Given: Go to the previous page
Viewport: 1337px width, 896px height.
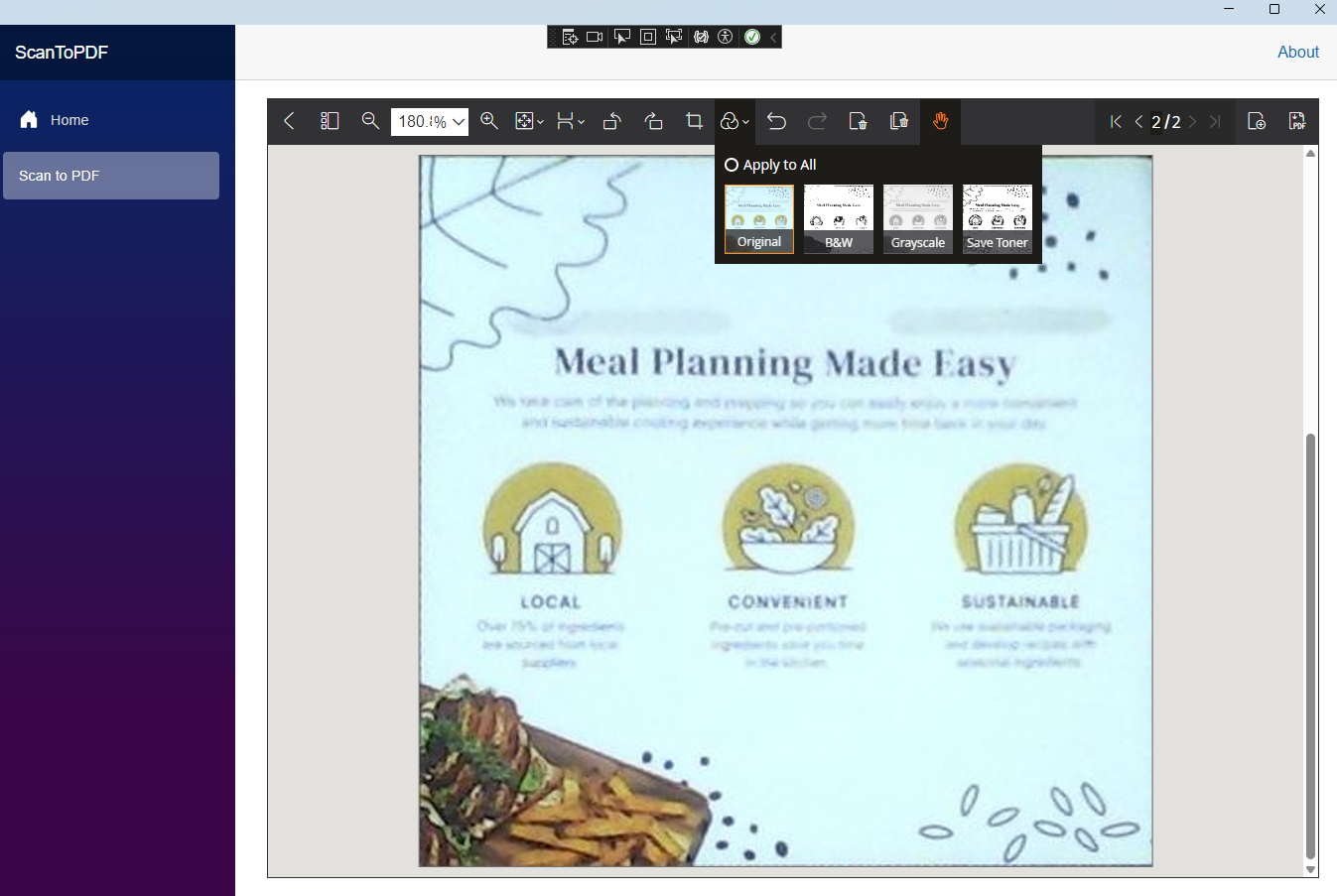Looking at the screenshot, I should click(1138, 121).
